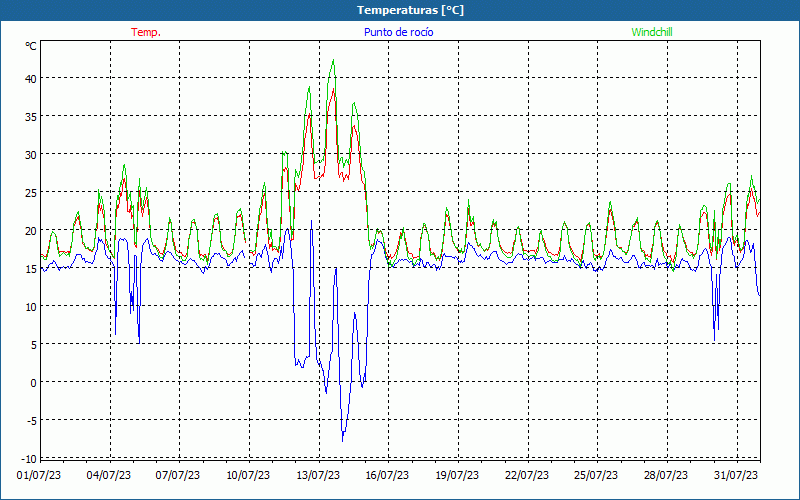Select the red Temp. legend label
The width and height of the screenshot is (800, 500).
click(146, 32)
